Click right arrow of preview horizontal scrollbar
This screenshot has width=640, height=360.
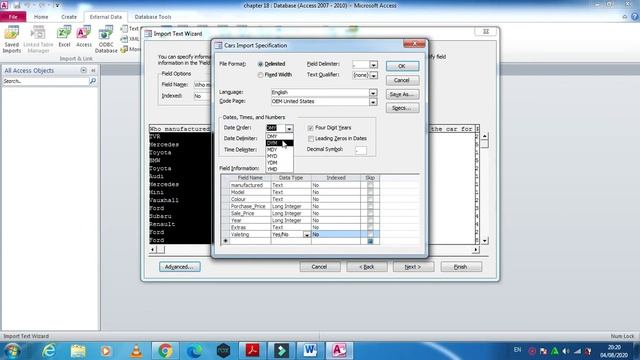click(476, 249)
